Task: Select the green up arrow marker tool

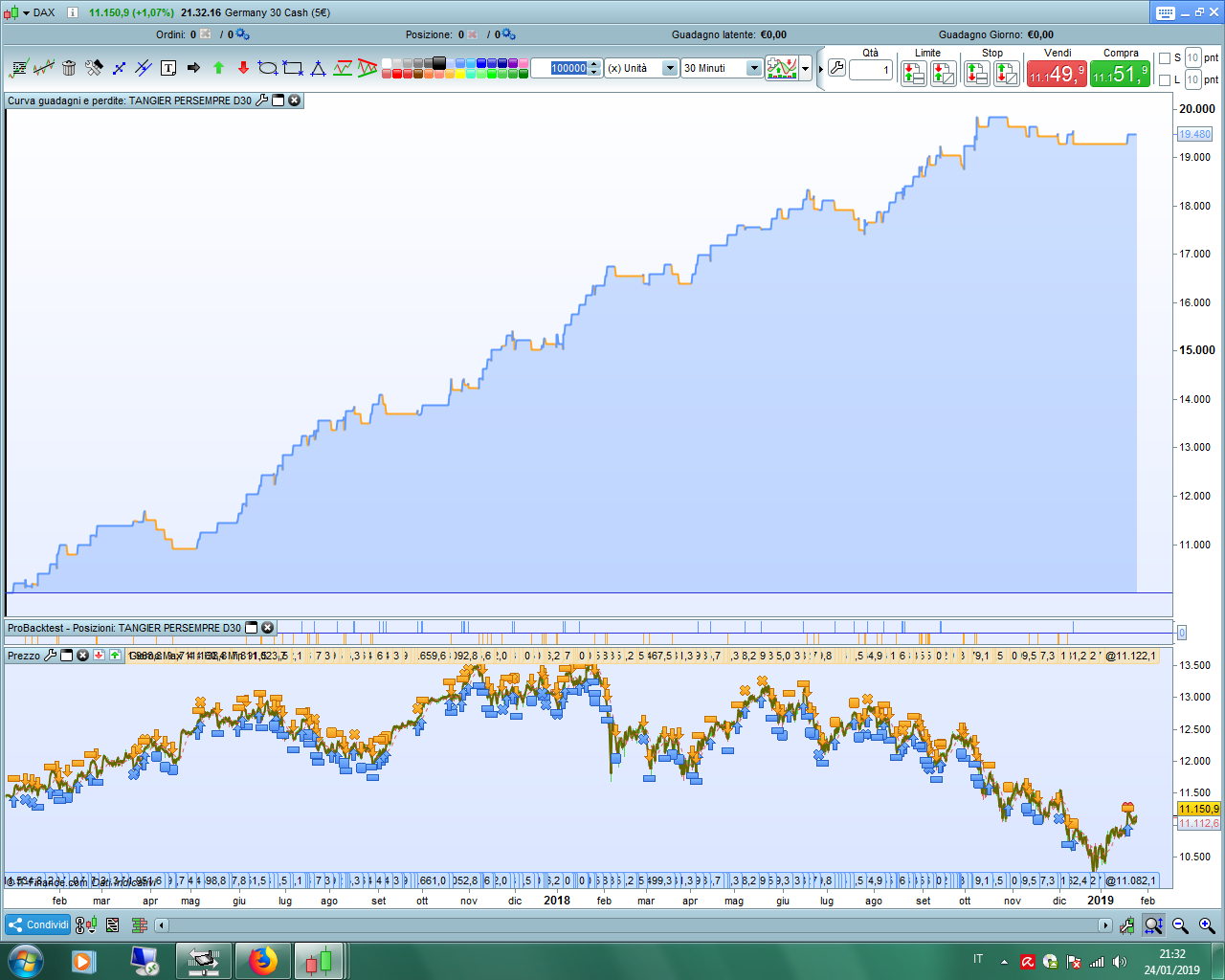Action: (x=218, y=68)
